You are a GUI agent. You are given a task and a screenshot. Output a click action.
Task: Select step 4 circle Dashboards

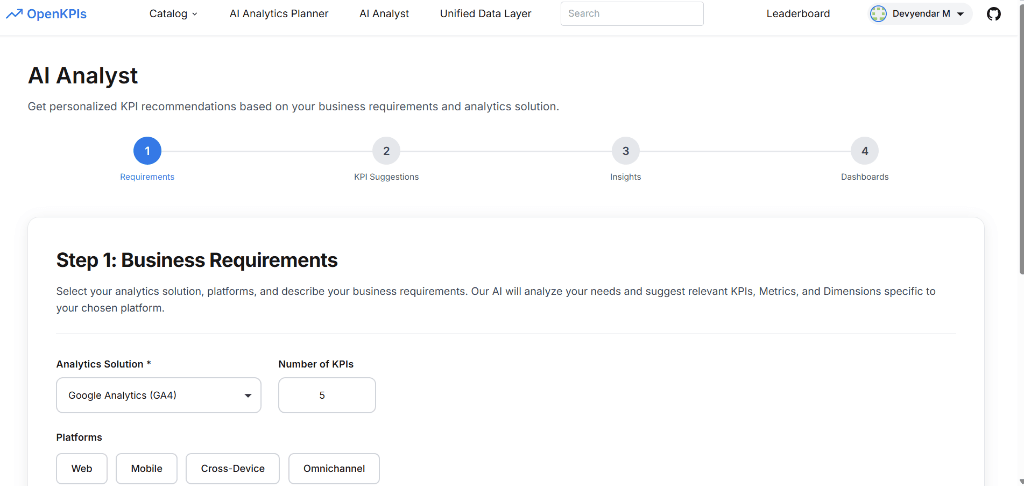click(x=865, y=151)
